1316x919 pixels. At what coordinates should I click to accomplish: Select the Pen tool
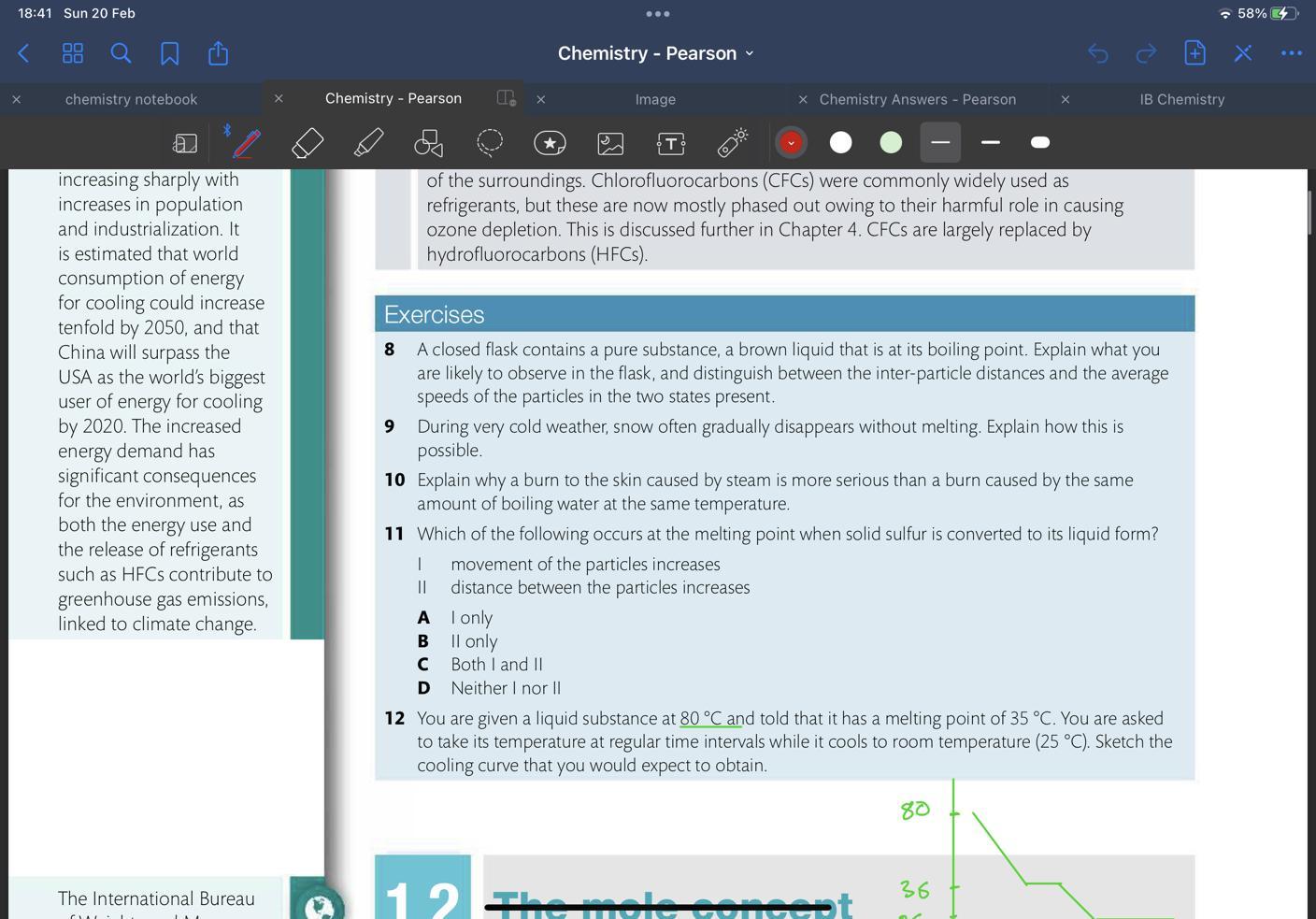tap(247, 143)
